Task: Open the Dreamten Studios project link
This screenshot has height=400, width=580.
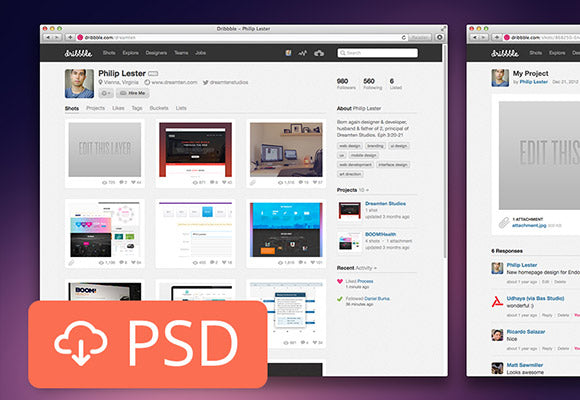Action: (x=385, y=204)
